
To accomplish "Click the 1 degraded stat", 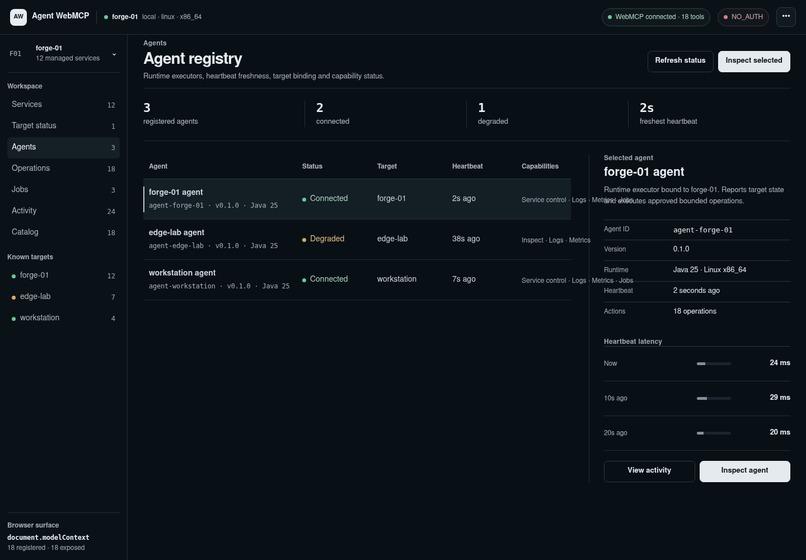I will 492,114.
